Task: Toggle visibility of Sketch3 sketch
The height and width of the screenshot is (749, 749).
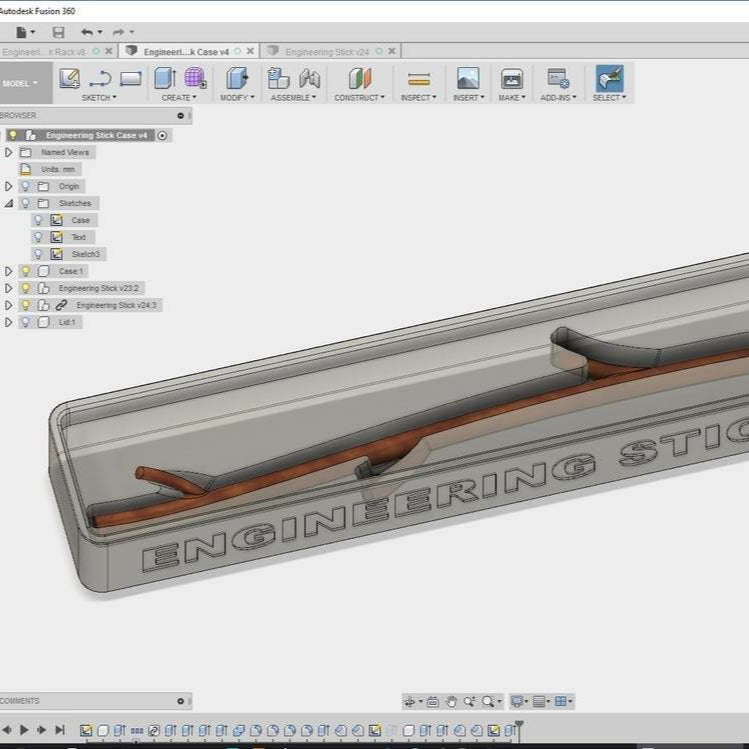Action: [x=39, y=254]
